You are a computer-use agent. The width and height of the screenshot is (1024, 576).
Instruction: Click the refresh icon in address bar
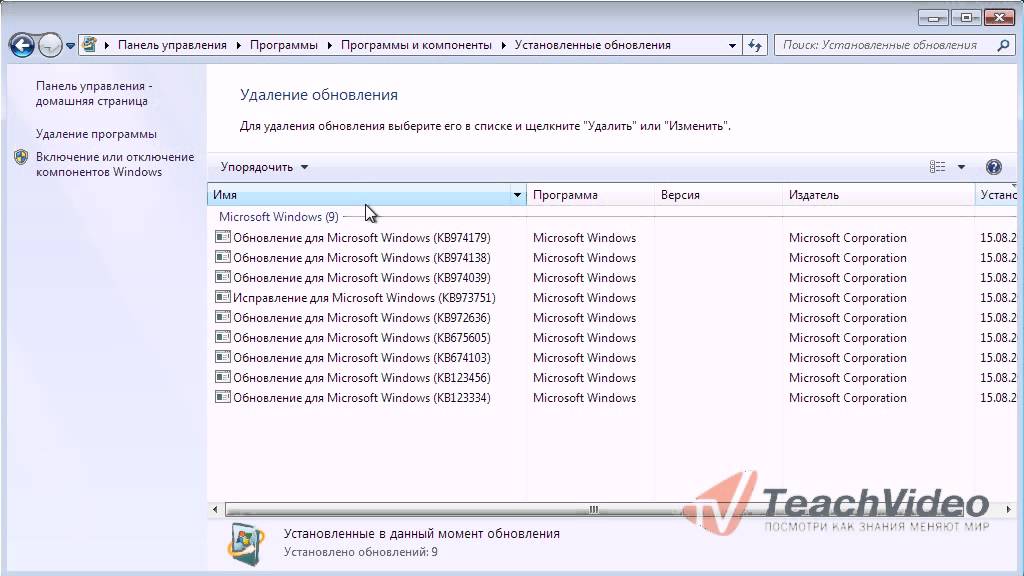(755, 44)
